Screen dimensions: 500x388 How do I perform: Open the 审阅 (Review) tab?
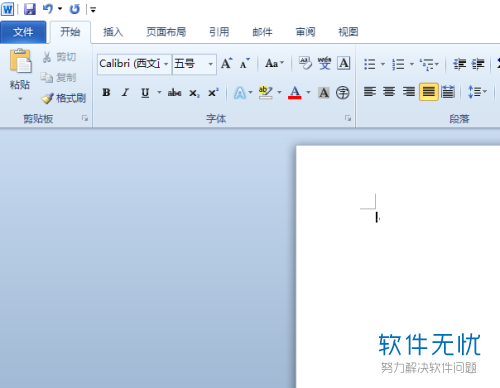(x=305, y=32)
